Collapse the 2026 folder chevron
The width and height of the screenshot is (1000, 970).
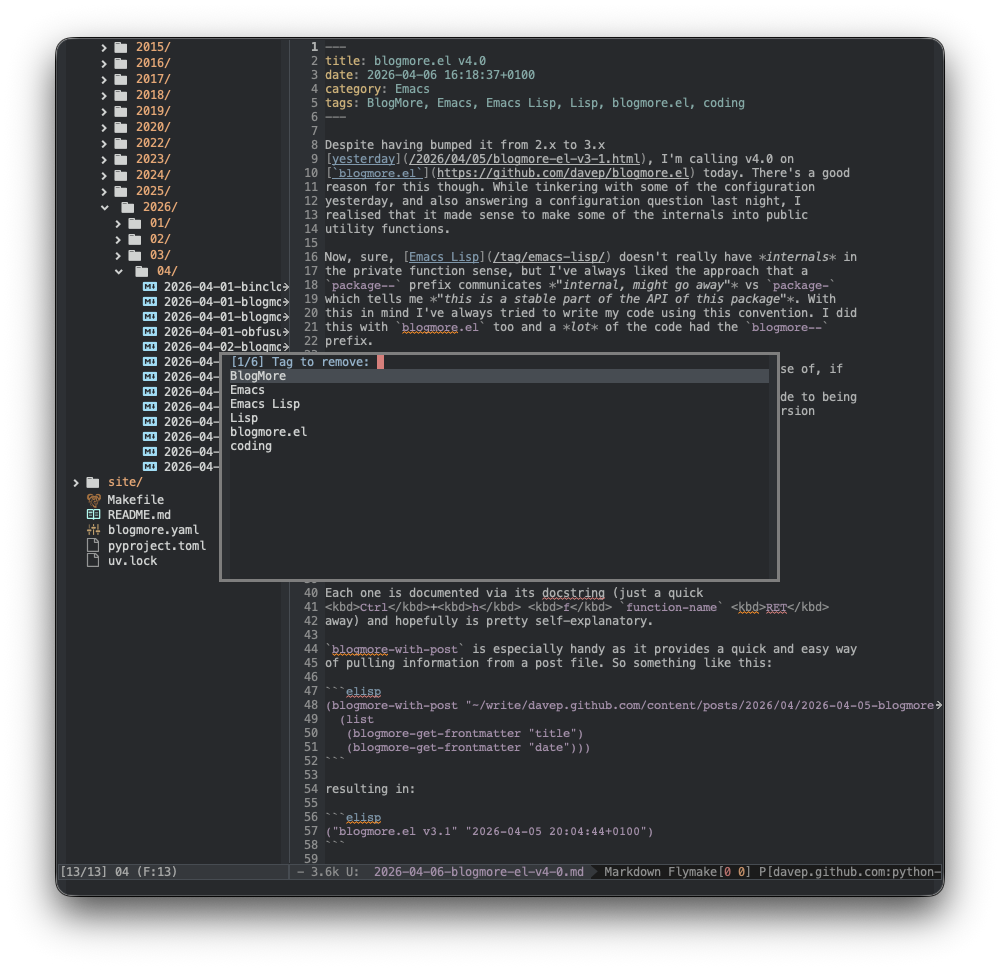105,207
